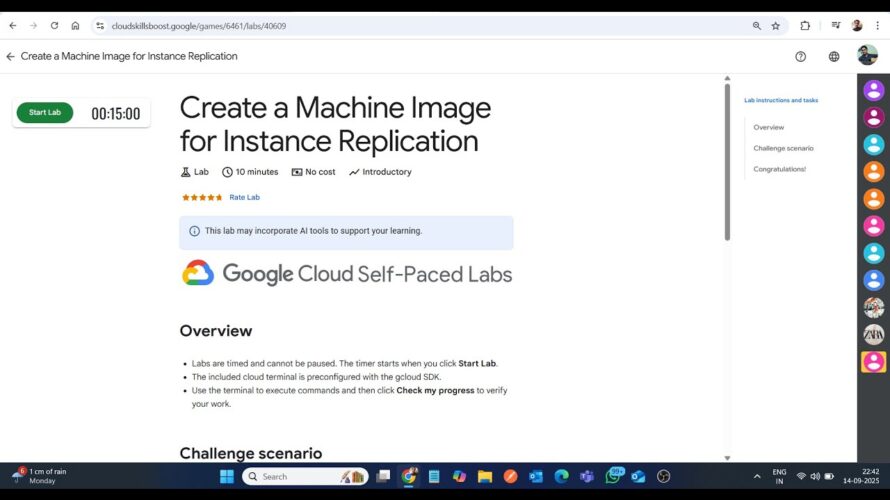Open the Chrome three-dot menu
The width and height of the screenshot is (890, 500).
pyautogui.click(x=878, y=26)
